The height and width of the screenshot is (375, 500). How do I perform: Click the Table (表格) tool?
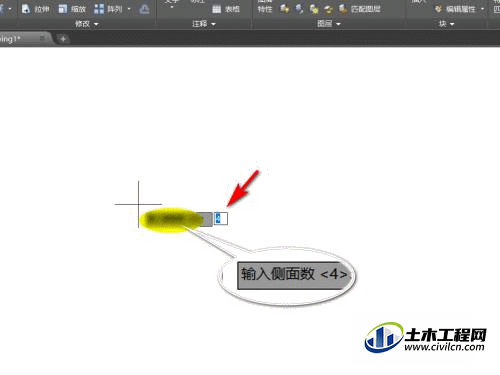(x=226, y=9)
